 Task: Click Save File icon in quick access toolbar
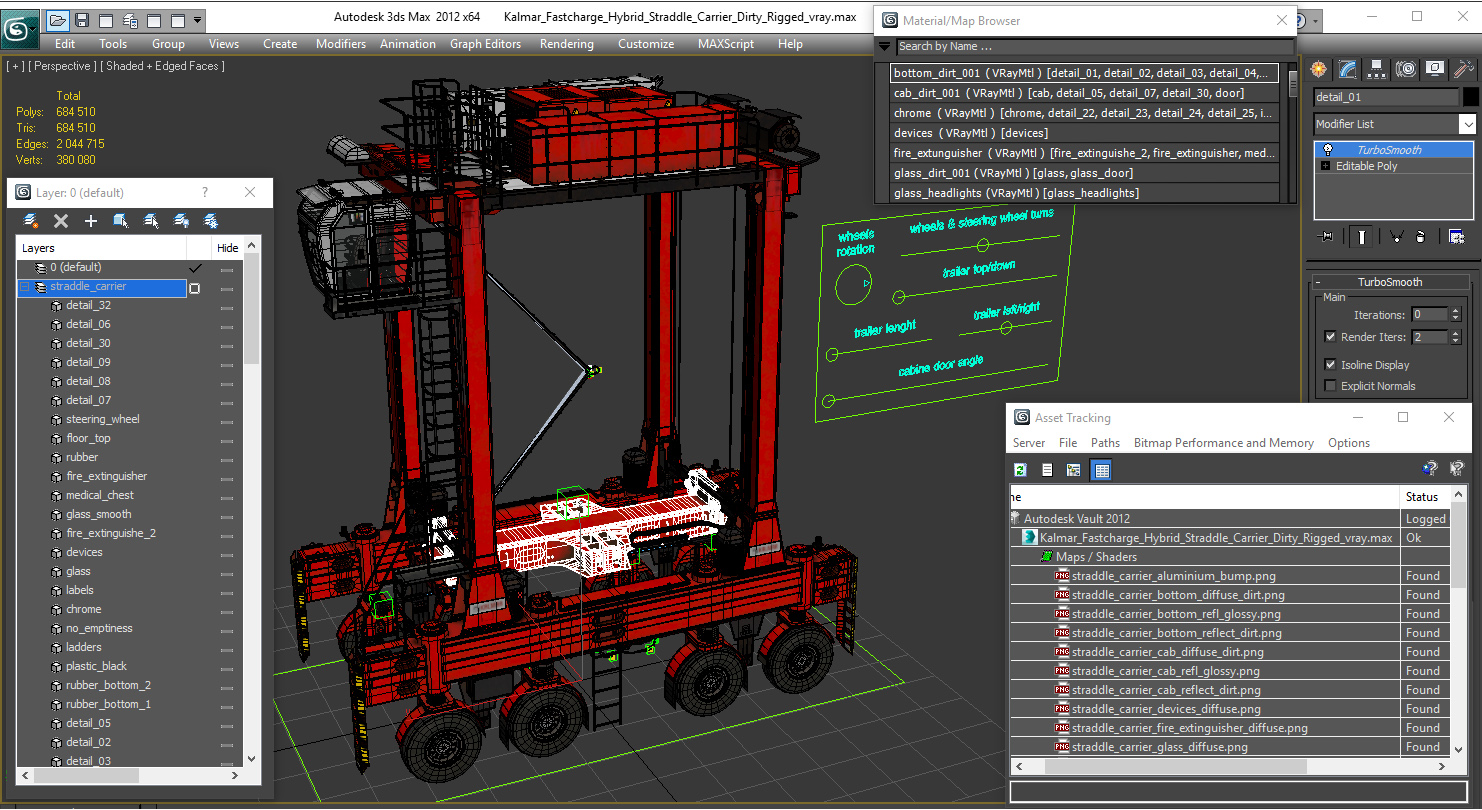coord(82,20)
